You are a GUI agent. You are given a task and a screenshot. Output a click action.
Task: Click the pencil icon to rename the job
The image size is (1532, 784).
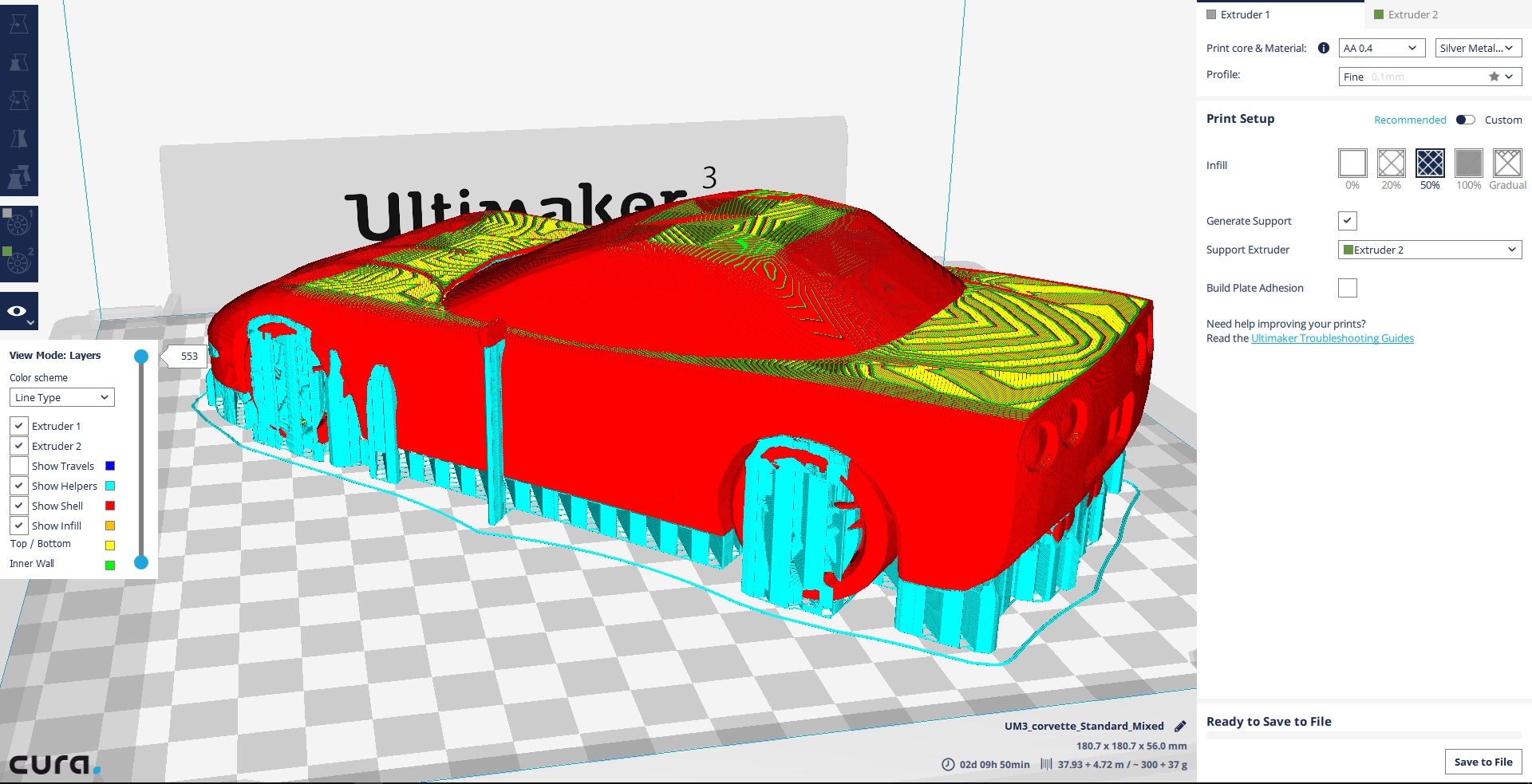(x=1180, y=727)
